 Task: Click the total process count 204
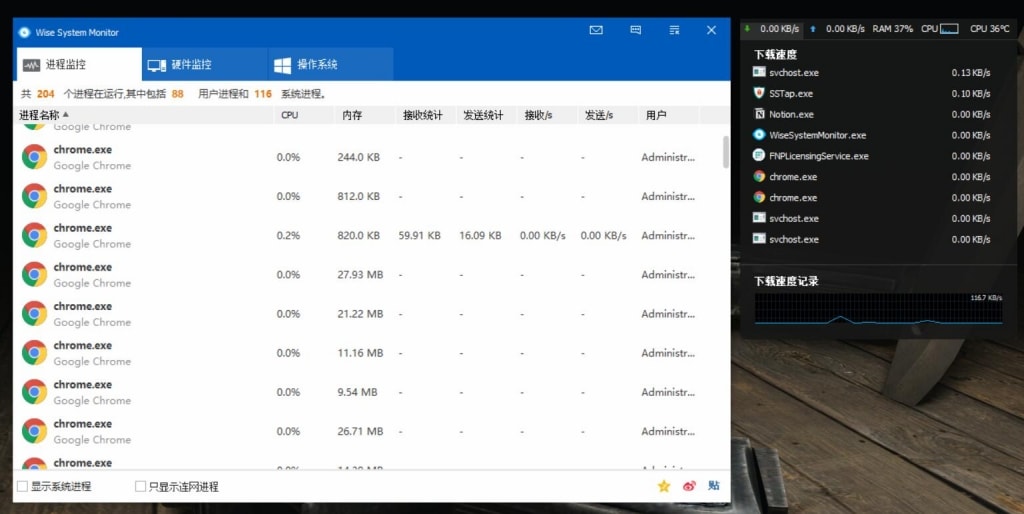click(46, 94)
